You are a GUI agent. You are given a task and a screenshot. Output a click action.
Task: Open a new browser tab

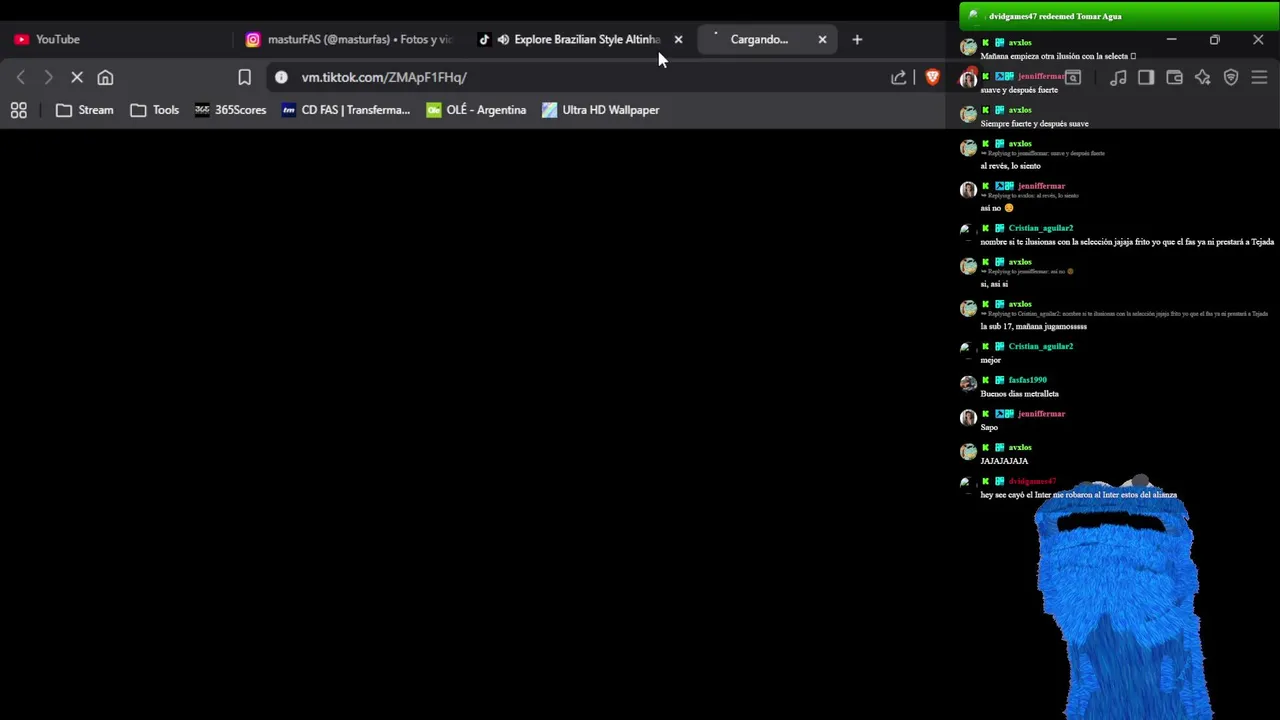[857, 39]
